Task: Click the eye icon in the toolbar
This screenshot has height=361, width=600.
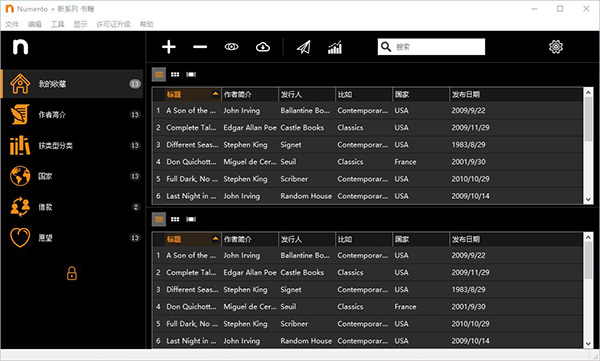Action: [232, 47]
